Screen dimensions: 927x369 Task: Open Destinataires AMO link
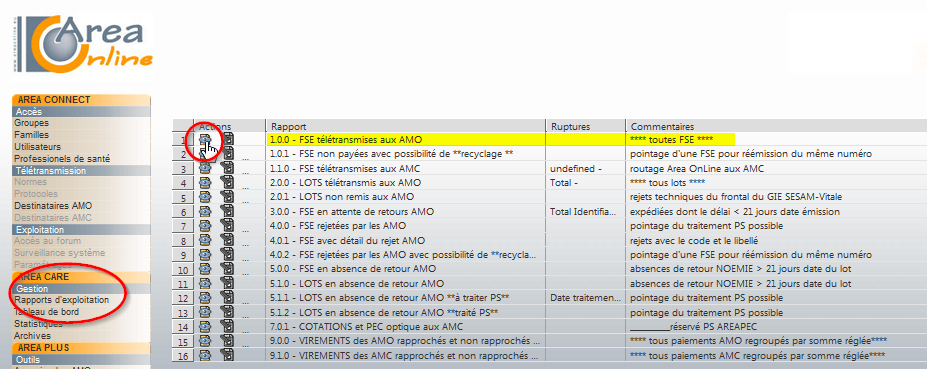tap(53, 206)
